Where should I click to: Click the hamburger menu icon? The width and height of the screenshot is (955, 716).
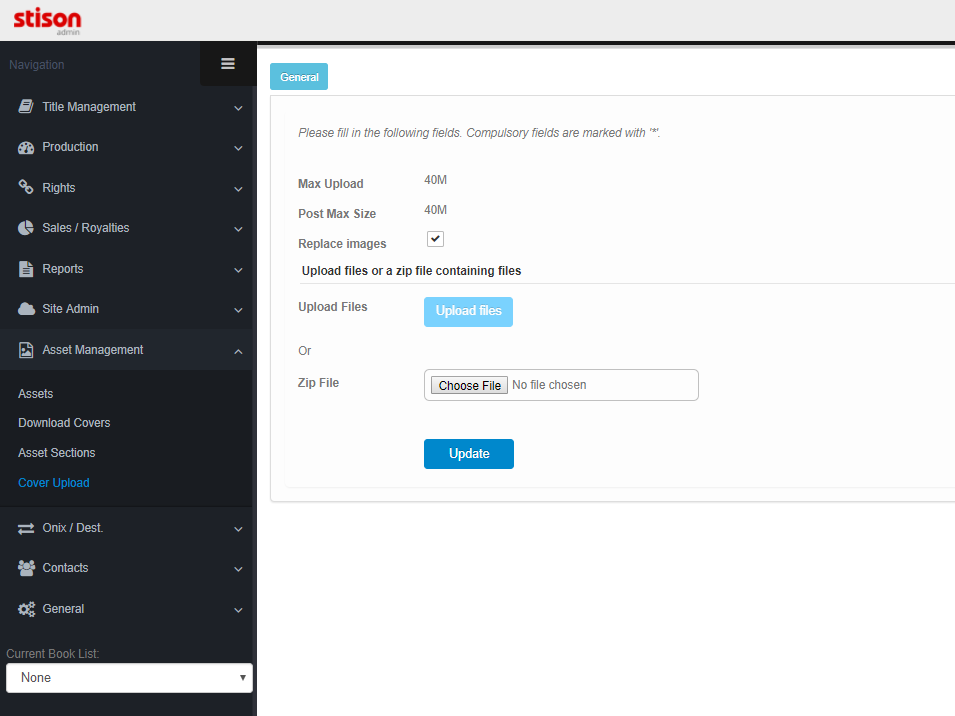[x=228, y=64]
